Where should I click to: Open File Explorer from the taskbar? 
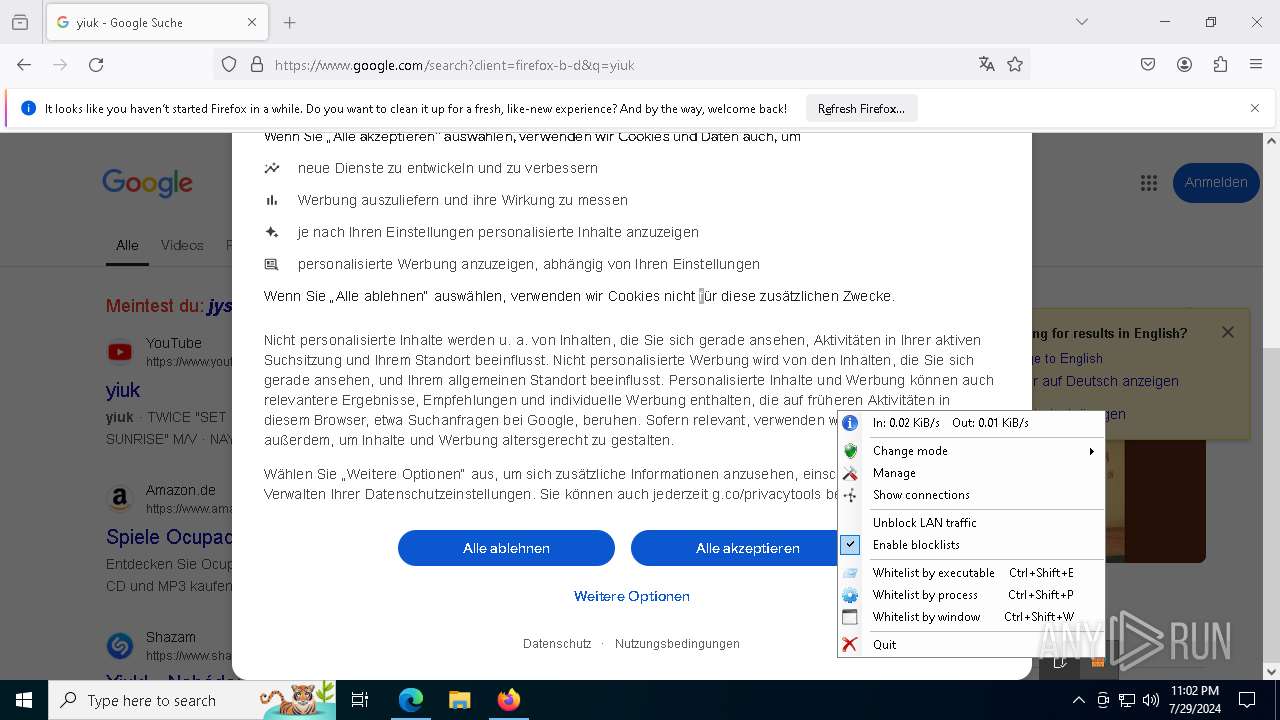tap(459, 700)
